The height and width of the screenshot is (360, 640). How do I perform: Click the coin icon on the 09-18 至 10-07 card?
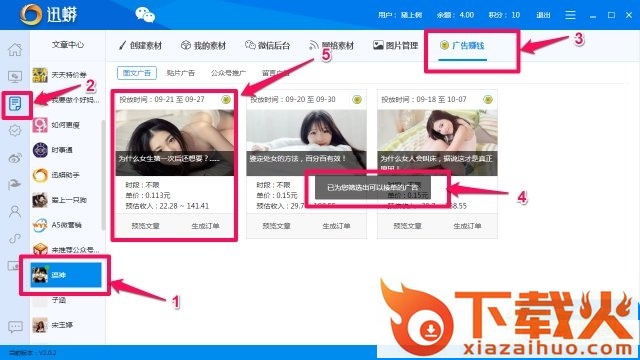click(x=488, y=100)
